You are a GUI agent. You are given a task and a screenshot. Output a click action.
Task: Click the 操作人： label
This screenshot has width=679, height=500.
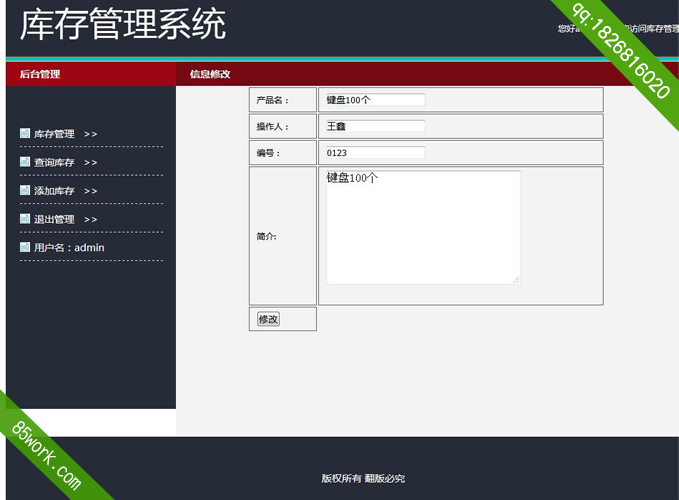point(272,127)
